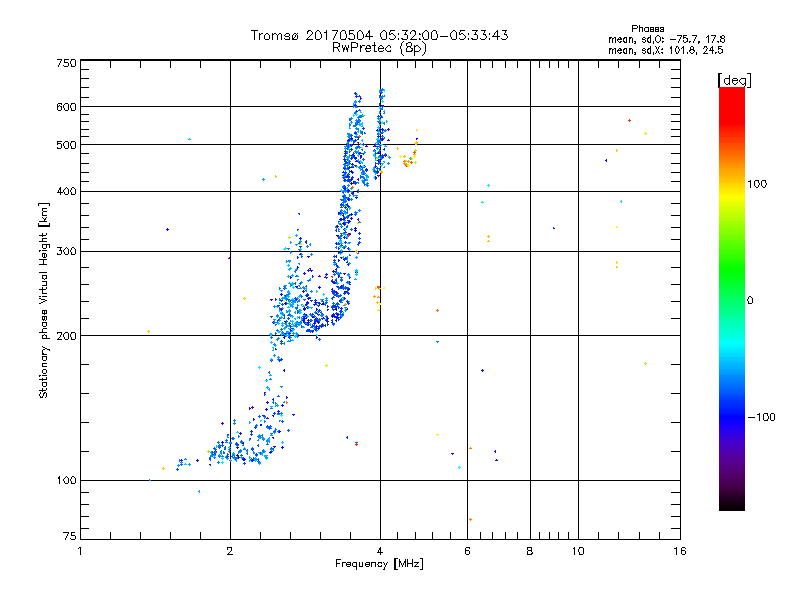Click the x-axis '6' tick label
The height and width of the screenshot is (600, 800).
click(x=467, y=551)
